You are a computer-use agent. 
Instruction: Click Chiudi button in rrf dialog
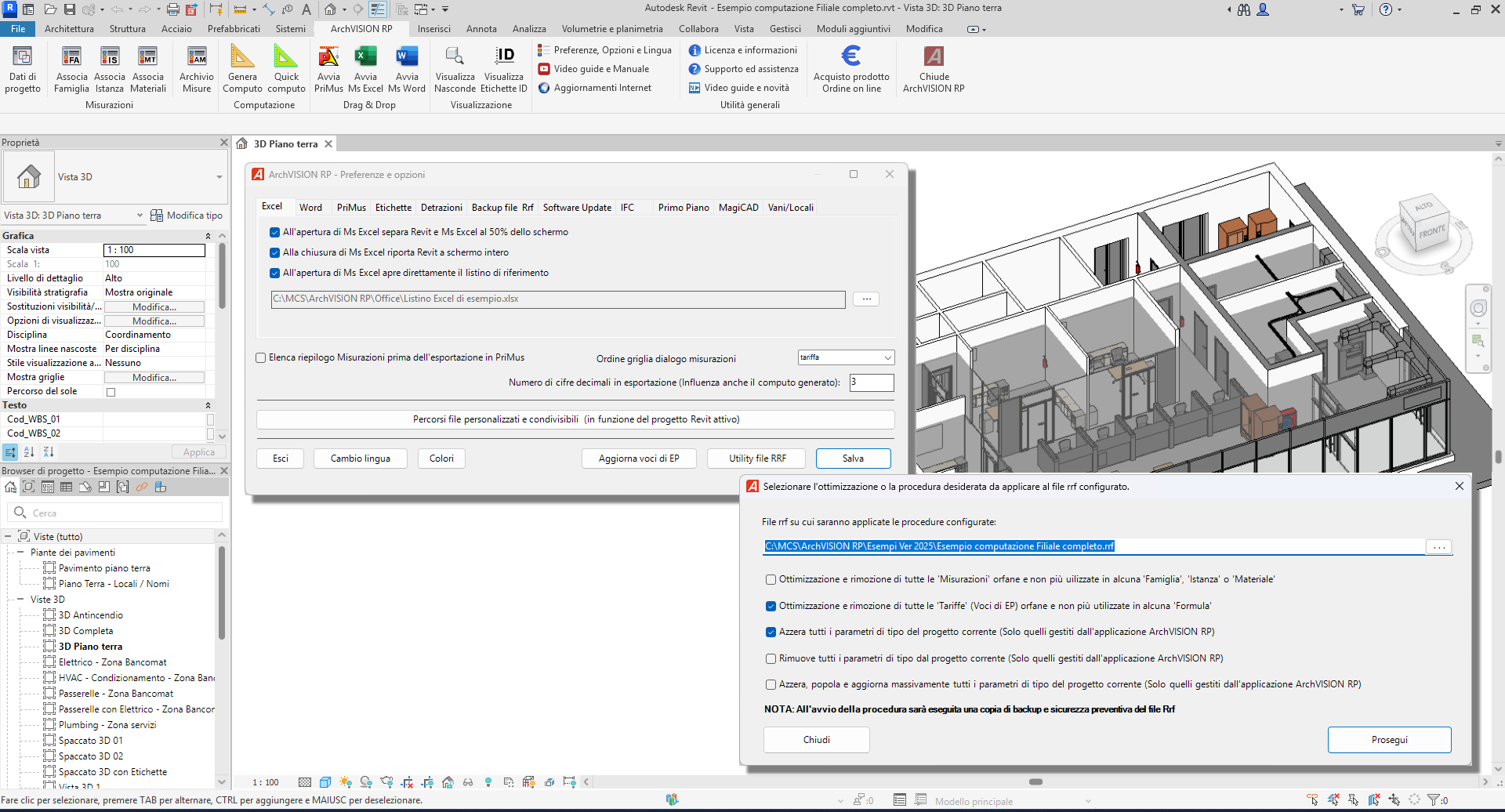[816, 740]
